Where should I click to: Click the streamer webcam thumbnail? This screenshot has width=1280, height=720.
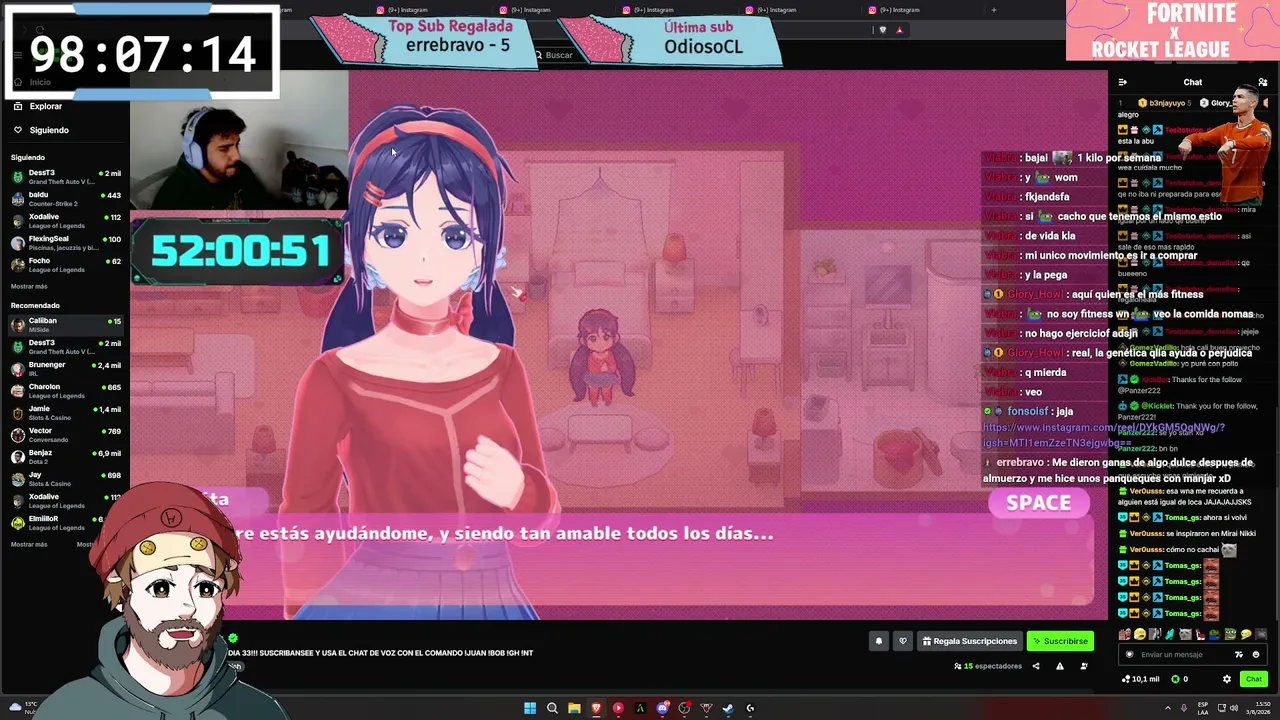[238, 139]
